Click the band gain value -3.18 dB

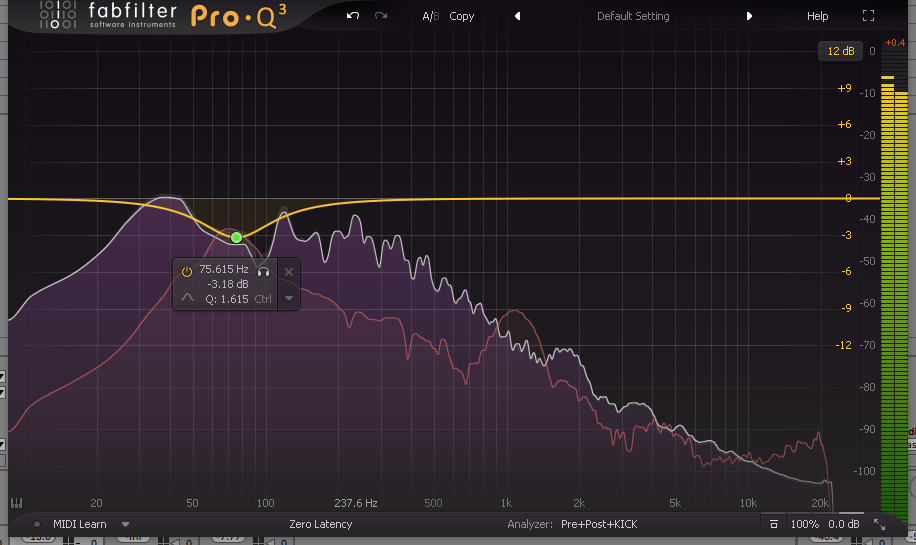coord(228,284)
